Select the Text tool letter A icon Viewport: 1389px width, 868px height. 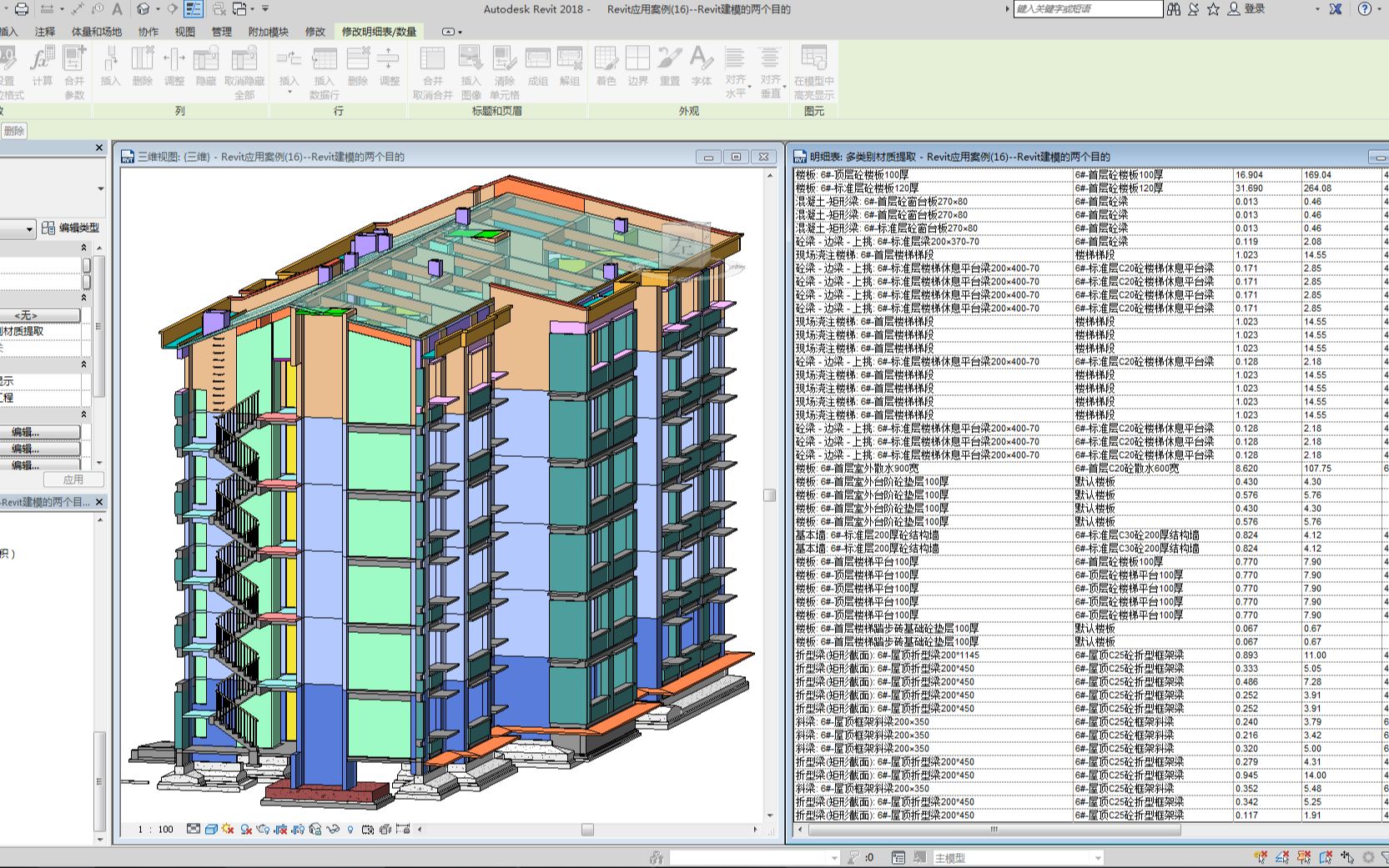(x=118, y=9)
